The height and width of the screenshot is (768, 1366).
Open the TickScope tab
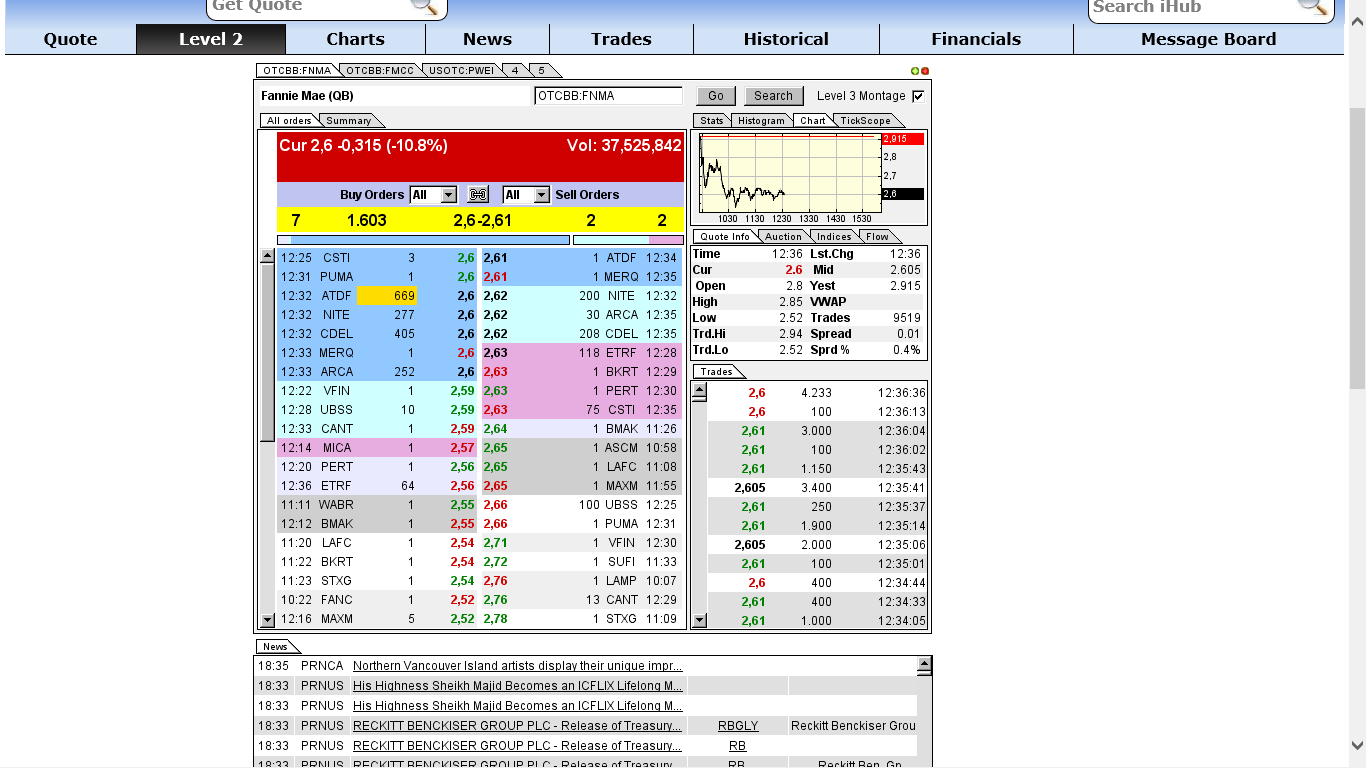pos(866,121)
